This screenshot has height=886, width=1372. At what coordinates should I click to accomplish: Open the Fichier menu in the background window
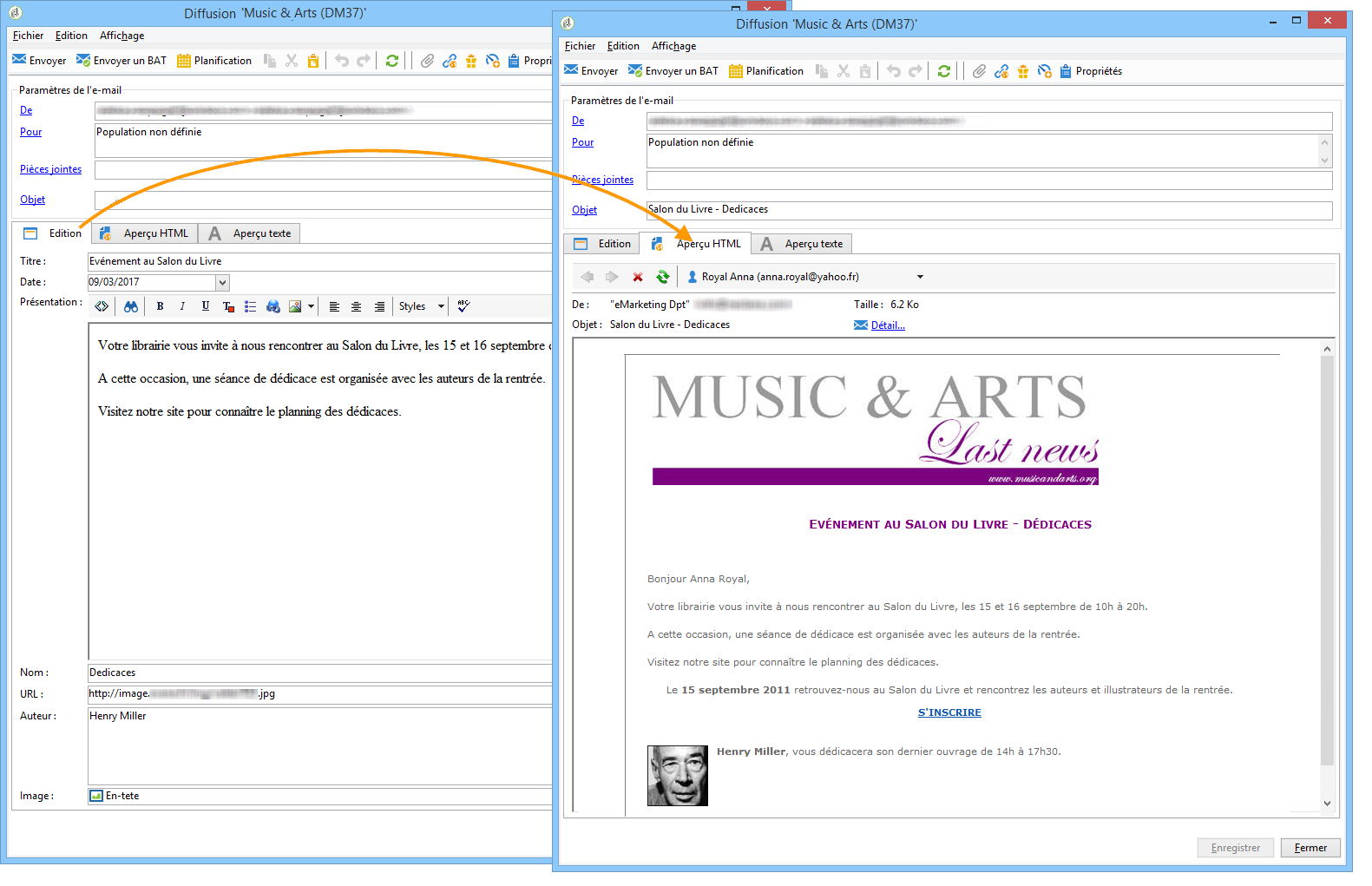click(x=29, y=36)
